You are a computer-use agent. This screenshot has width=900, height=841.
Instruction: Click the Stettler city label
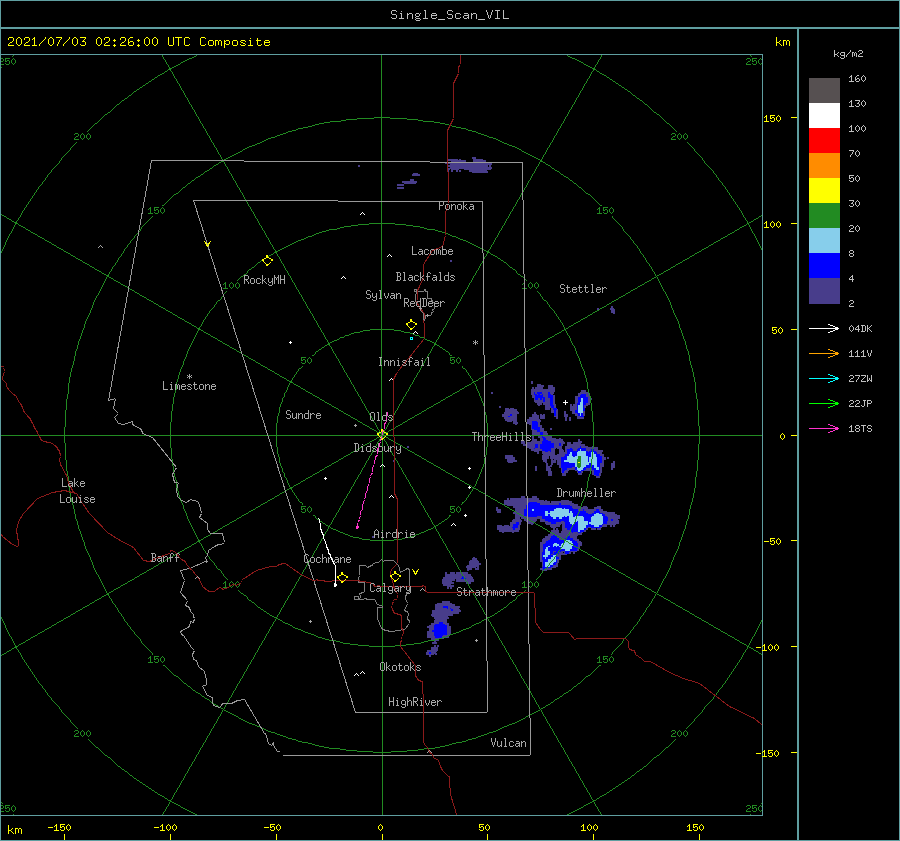[583, 289]
